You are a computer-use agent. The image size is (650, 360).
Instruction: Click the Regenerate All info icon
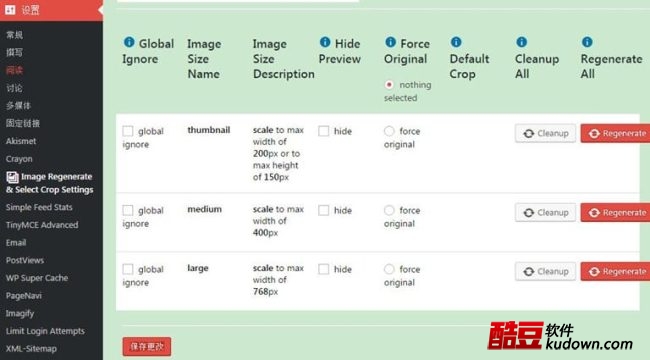tap(587, 42)
